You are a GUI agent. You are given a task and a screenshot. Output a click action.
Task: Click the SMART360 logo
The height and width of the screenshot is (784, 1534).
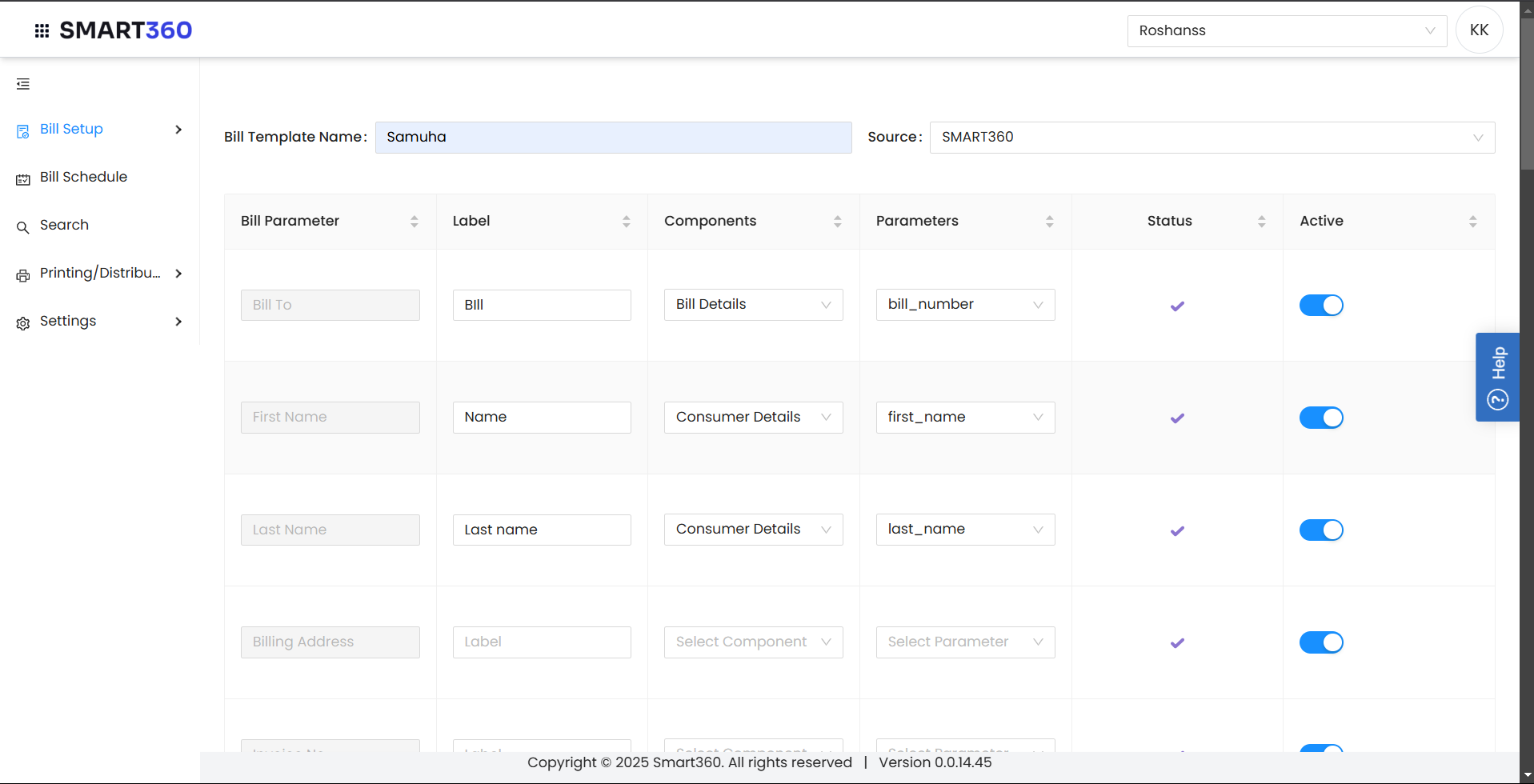(x=126, y=30)
